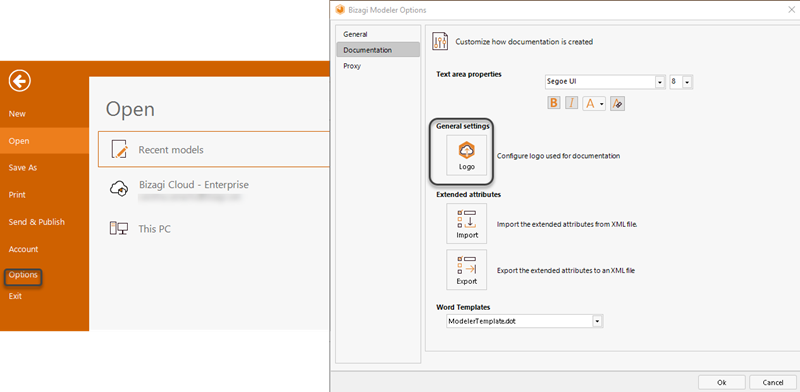This screenshot has height=392, width=800.
Task: Click Import extended attributes button
Action: [466, 223]
